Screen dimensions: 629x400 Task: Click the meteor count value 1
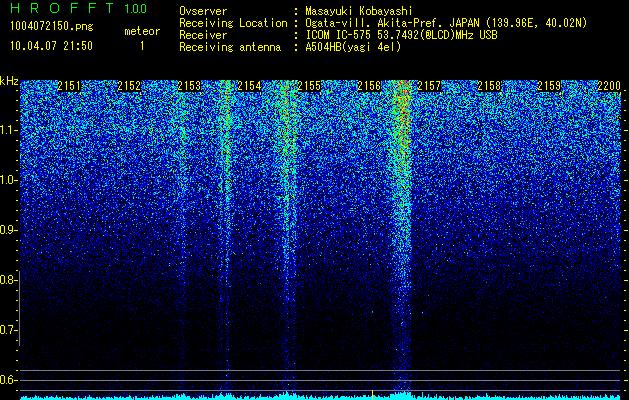(142, 46)
